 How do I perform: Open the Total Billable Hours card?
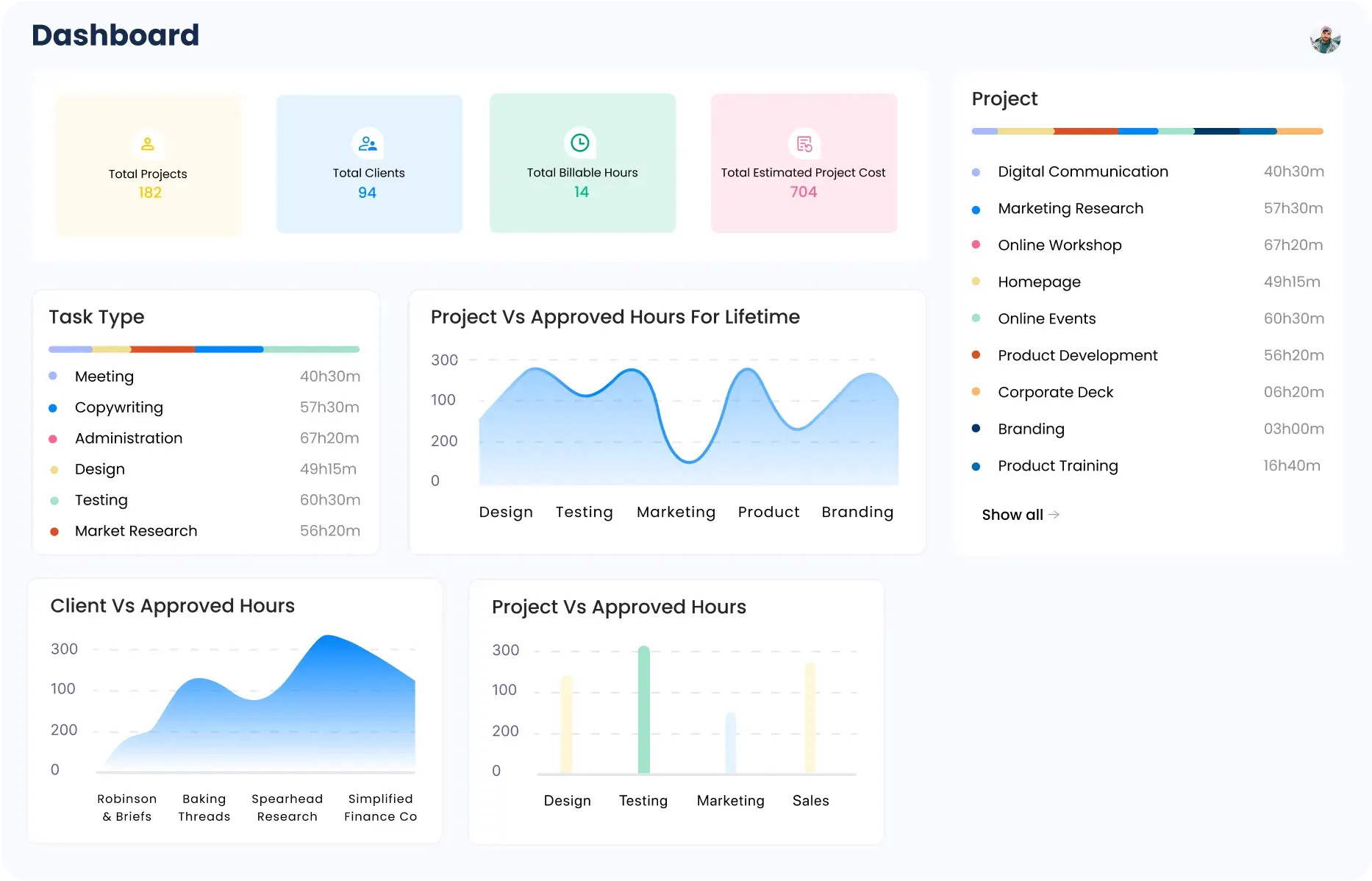click(x=582, y=163)
